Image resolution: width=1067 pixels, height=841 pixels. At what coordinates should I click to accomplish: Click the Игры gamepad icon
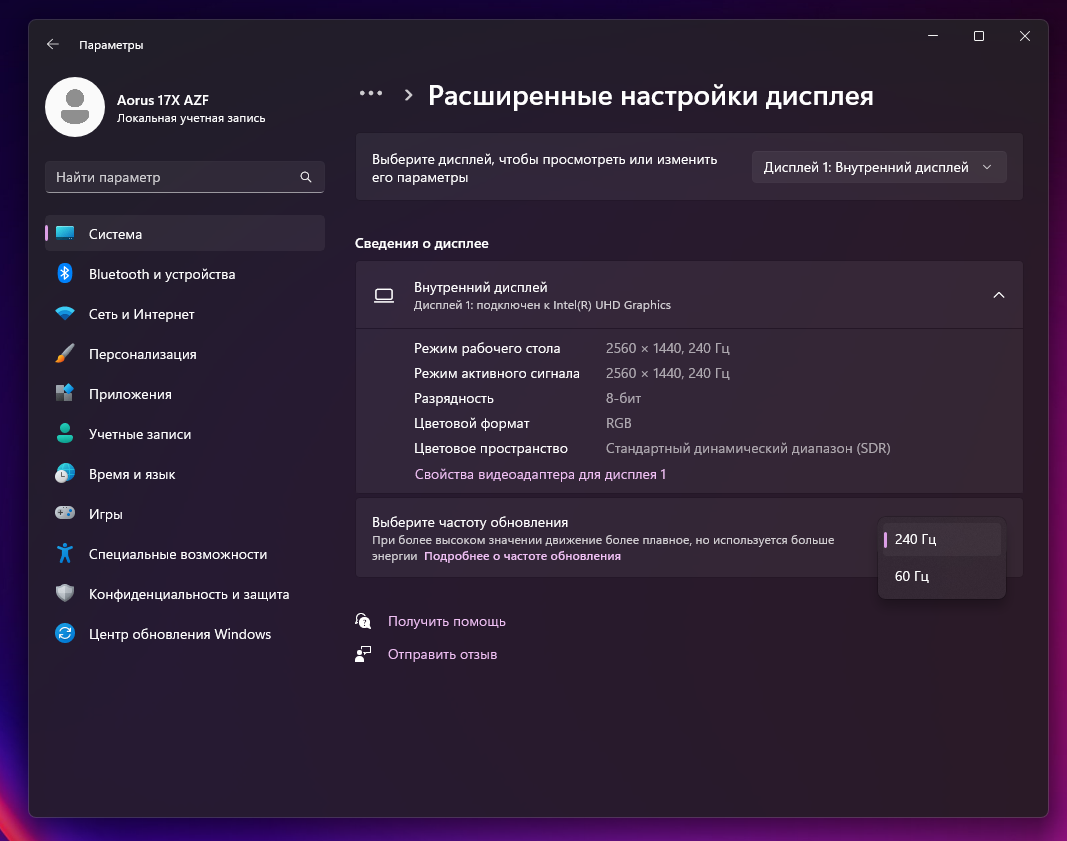point(65,514)
